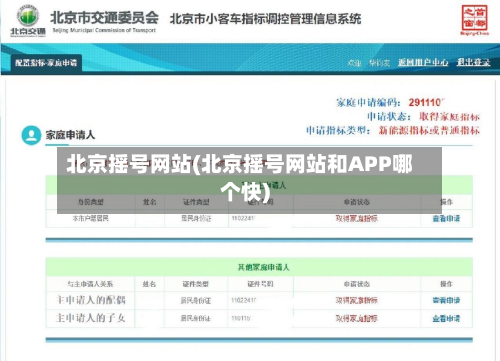Screen dimensions: 500x361
Task: Open 查看申请 for 本市户籍居民 row
Action: [x=446, y=218]
